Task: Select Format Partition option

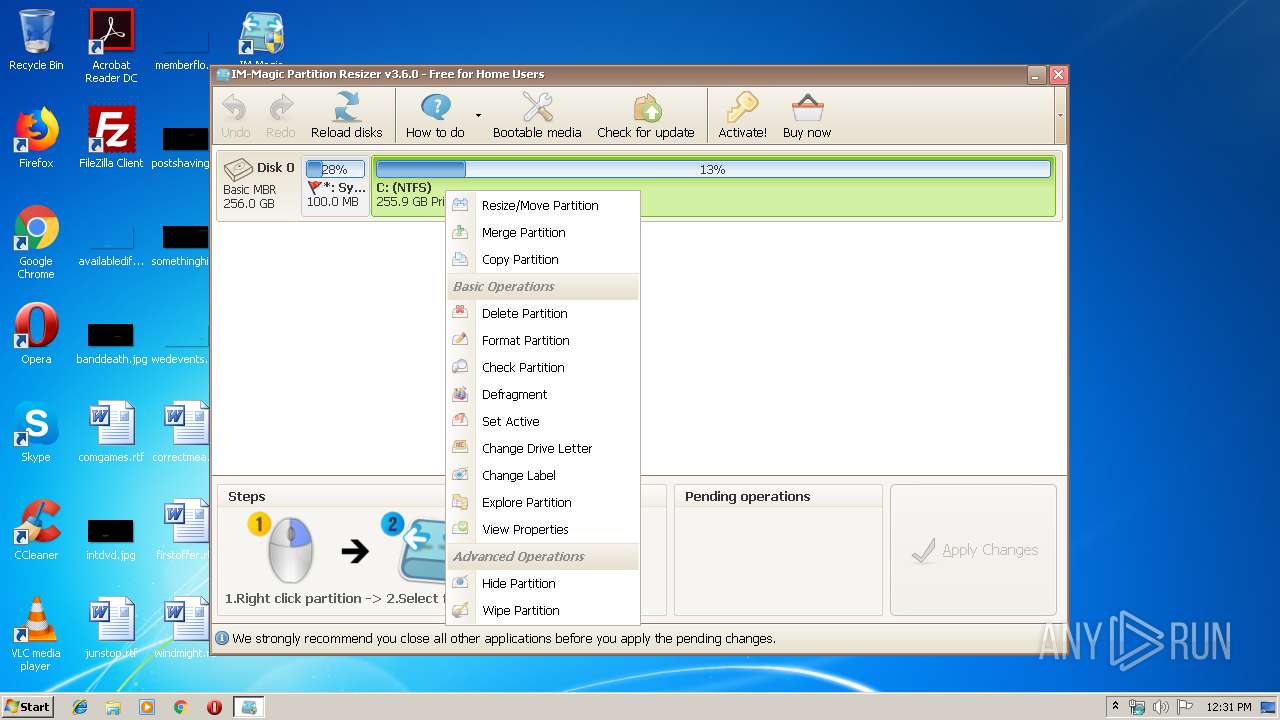Action: tap(542, 340)
